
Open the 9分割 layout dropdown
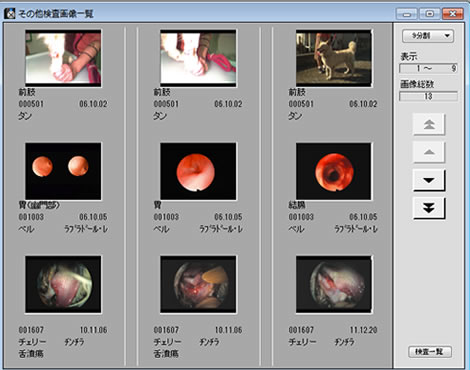(428, 36)
